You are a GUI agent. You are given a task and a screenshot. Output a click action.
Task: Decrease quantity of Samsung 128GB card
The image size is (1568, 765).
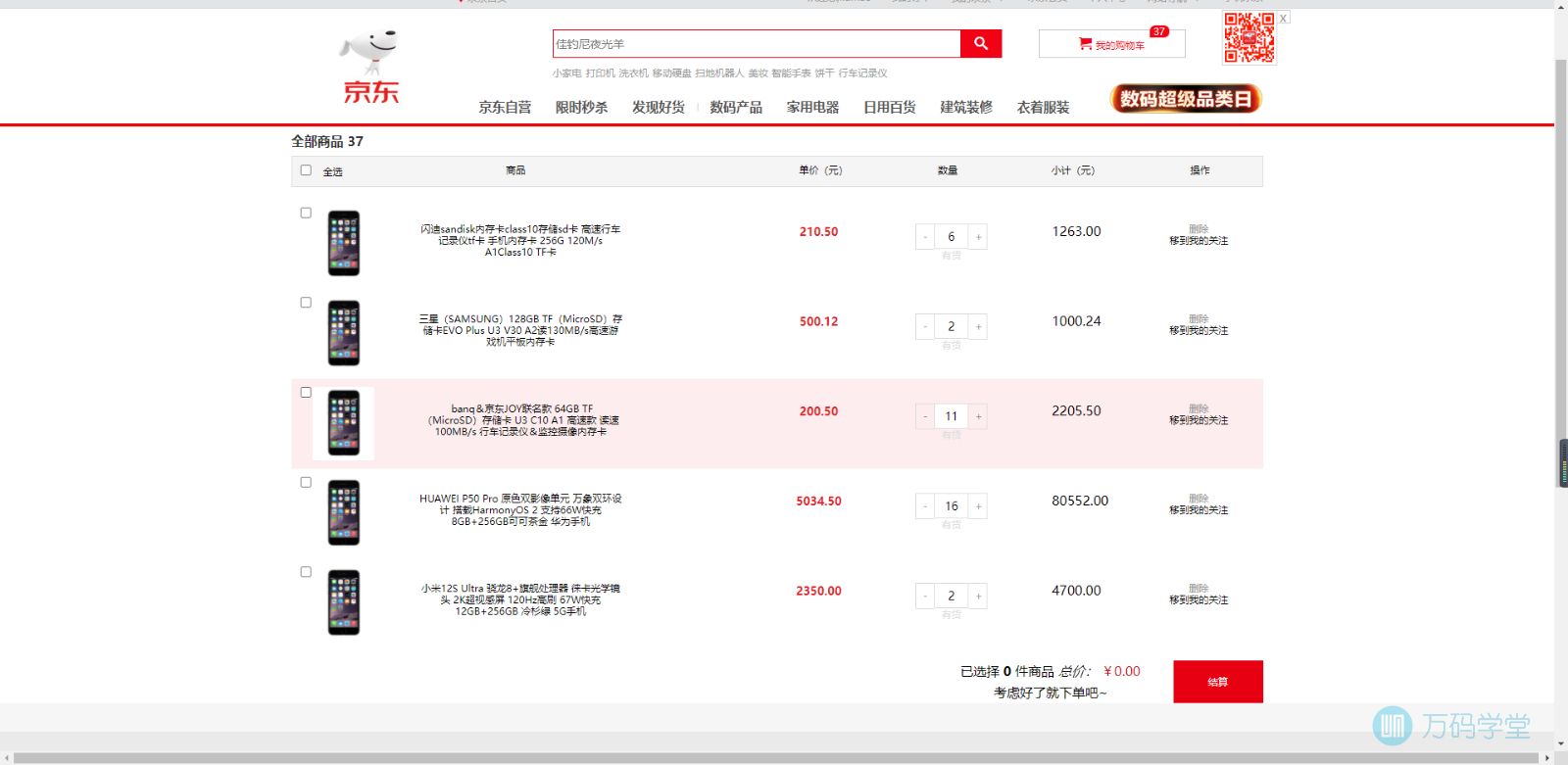click(925, 327)
